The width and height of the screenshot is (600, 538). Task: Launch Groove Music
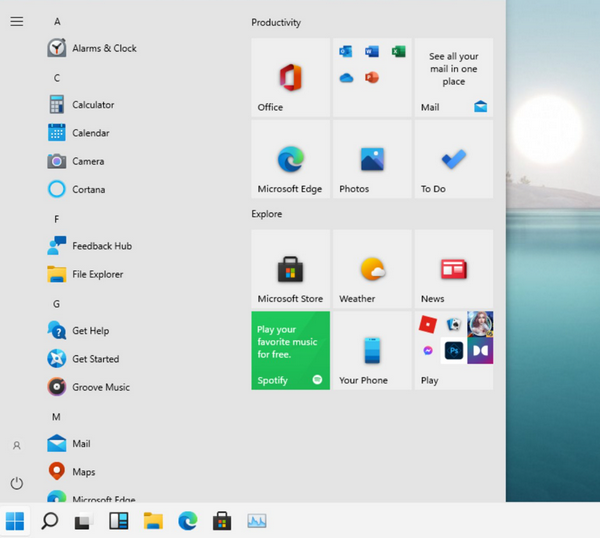[x=88, y=387]
